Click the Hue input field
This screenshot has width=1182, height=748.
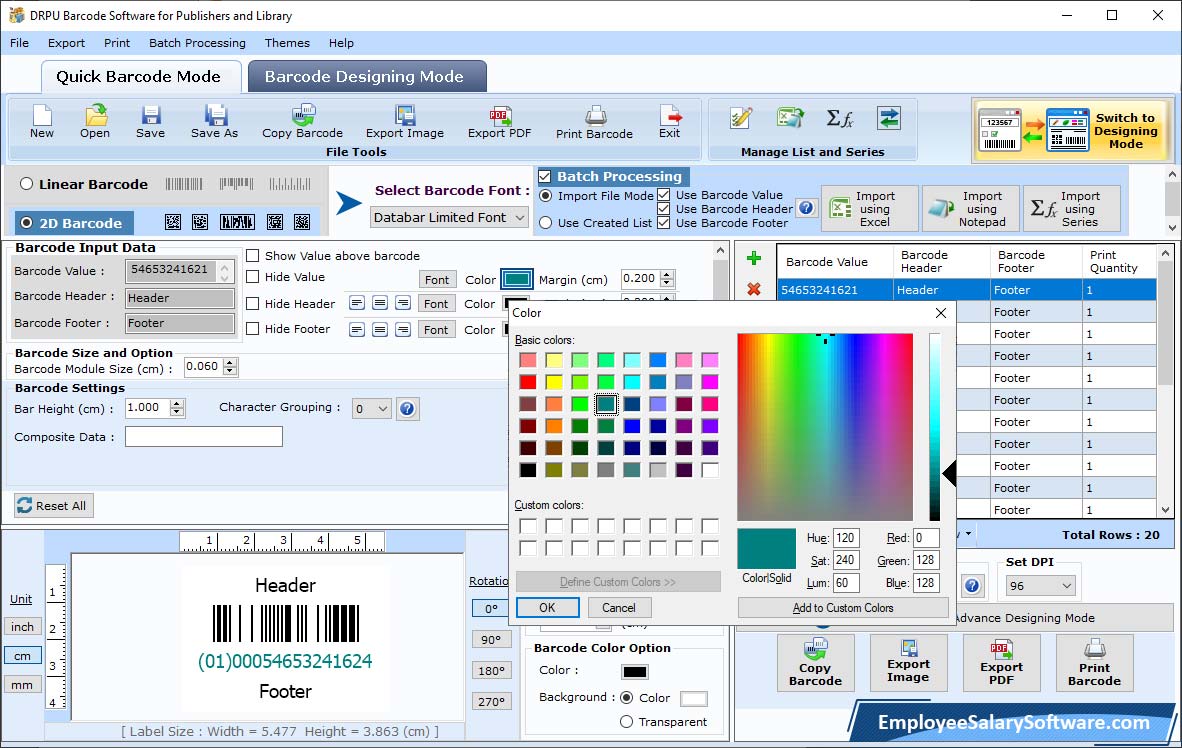point(846,538)
